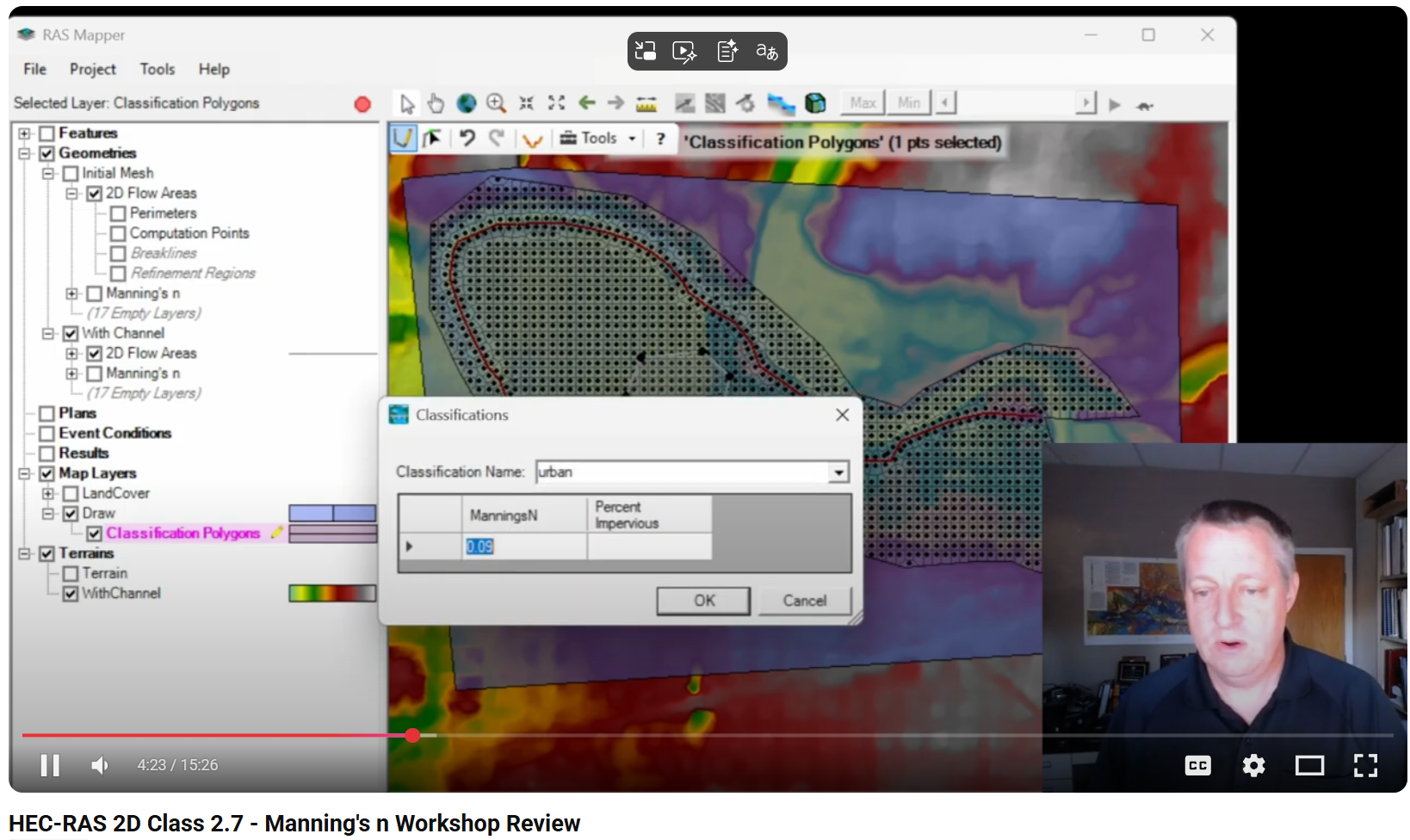Select the zoom-in magnifier tool
This screenshot has width=1410, height=840.
coord(496,104)
